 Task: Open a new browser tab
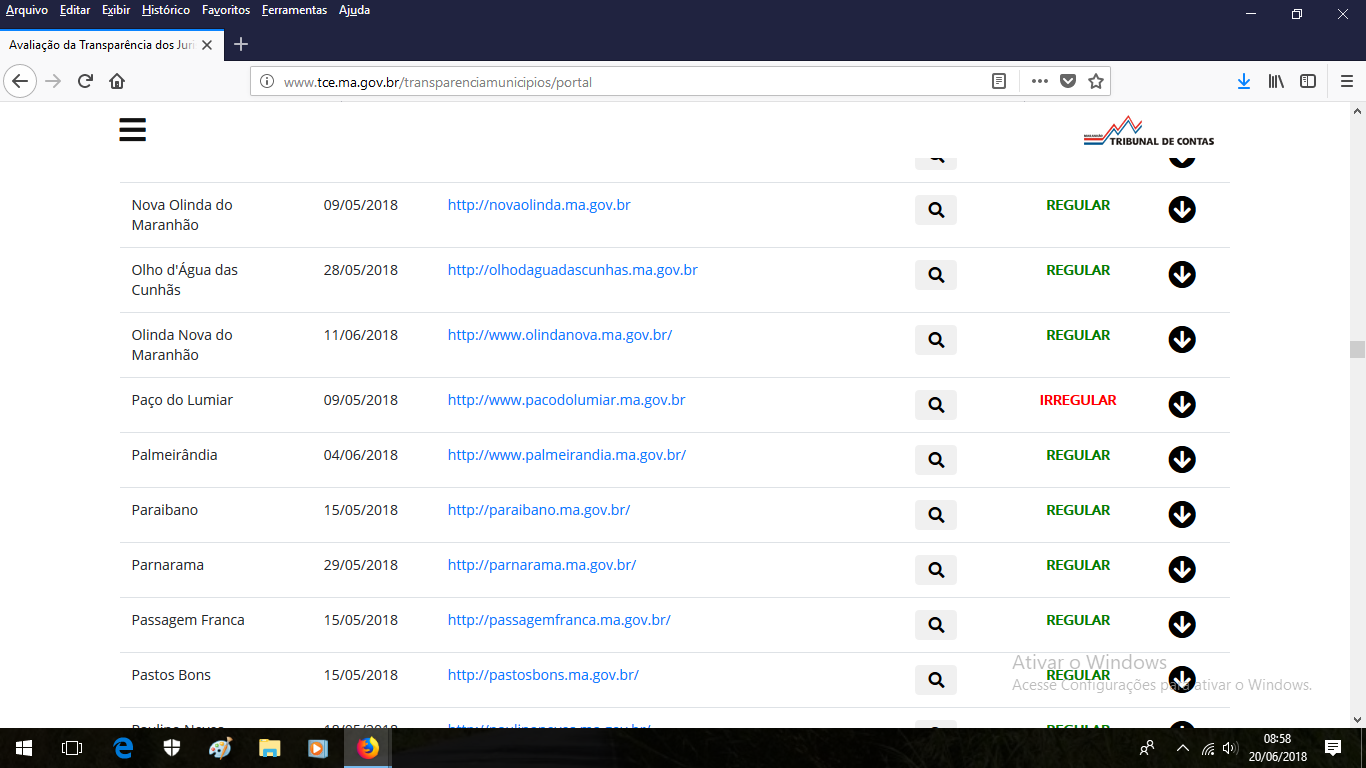click(241, 45)
